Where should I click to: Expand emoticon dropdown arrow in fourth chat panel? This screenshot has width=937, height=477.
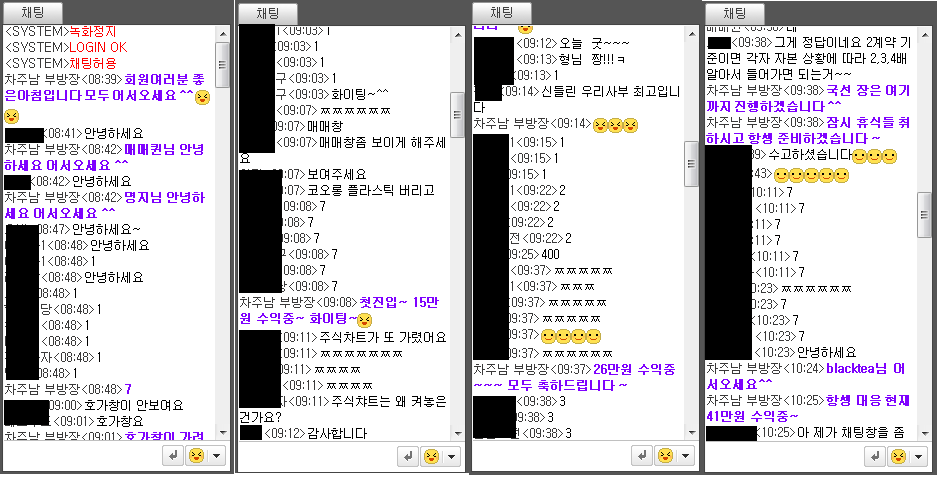(918, 457)
